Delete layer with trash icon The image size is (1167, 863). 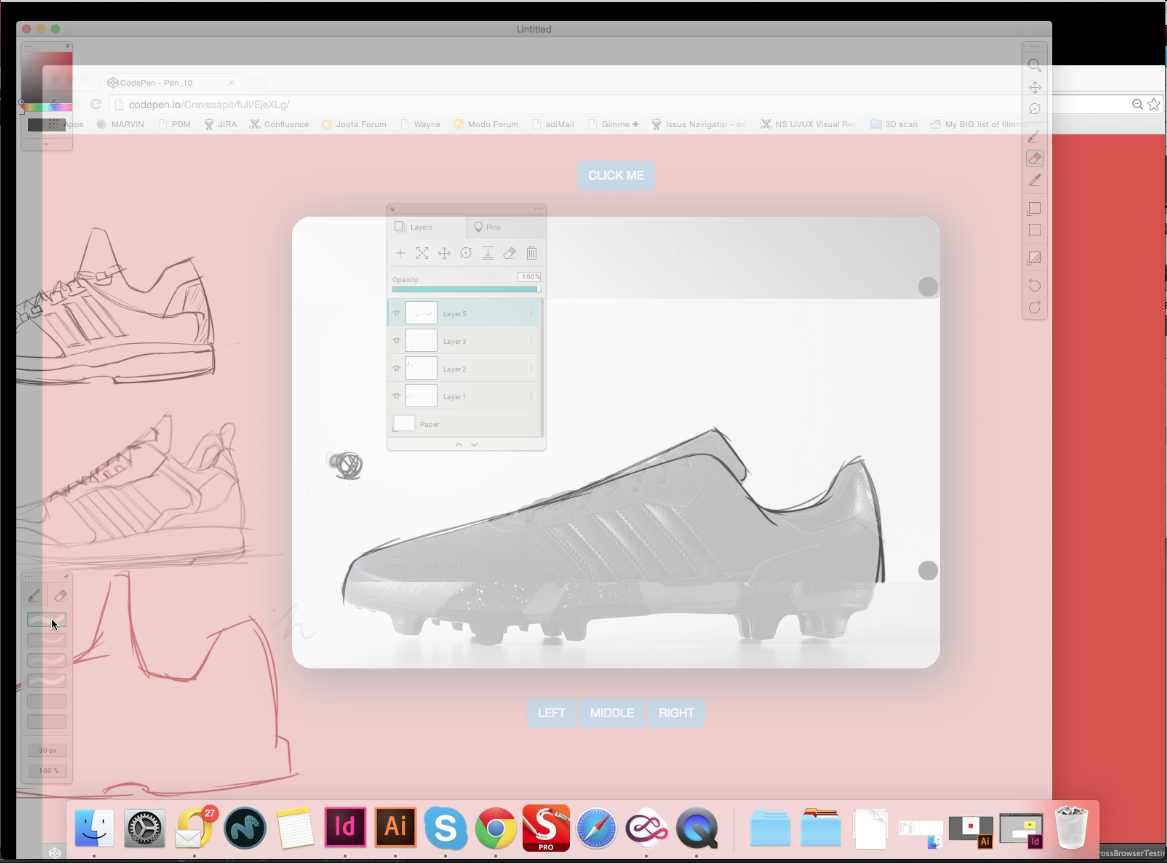click(x=531, y=253)
